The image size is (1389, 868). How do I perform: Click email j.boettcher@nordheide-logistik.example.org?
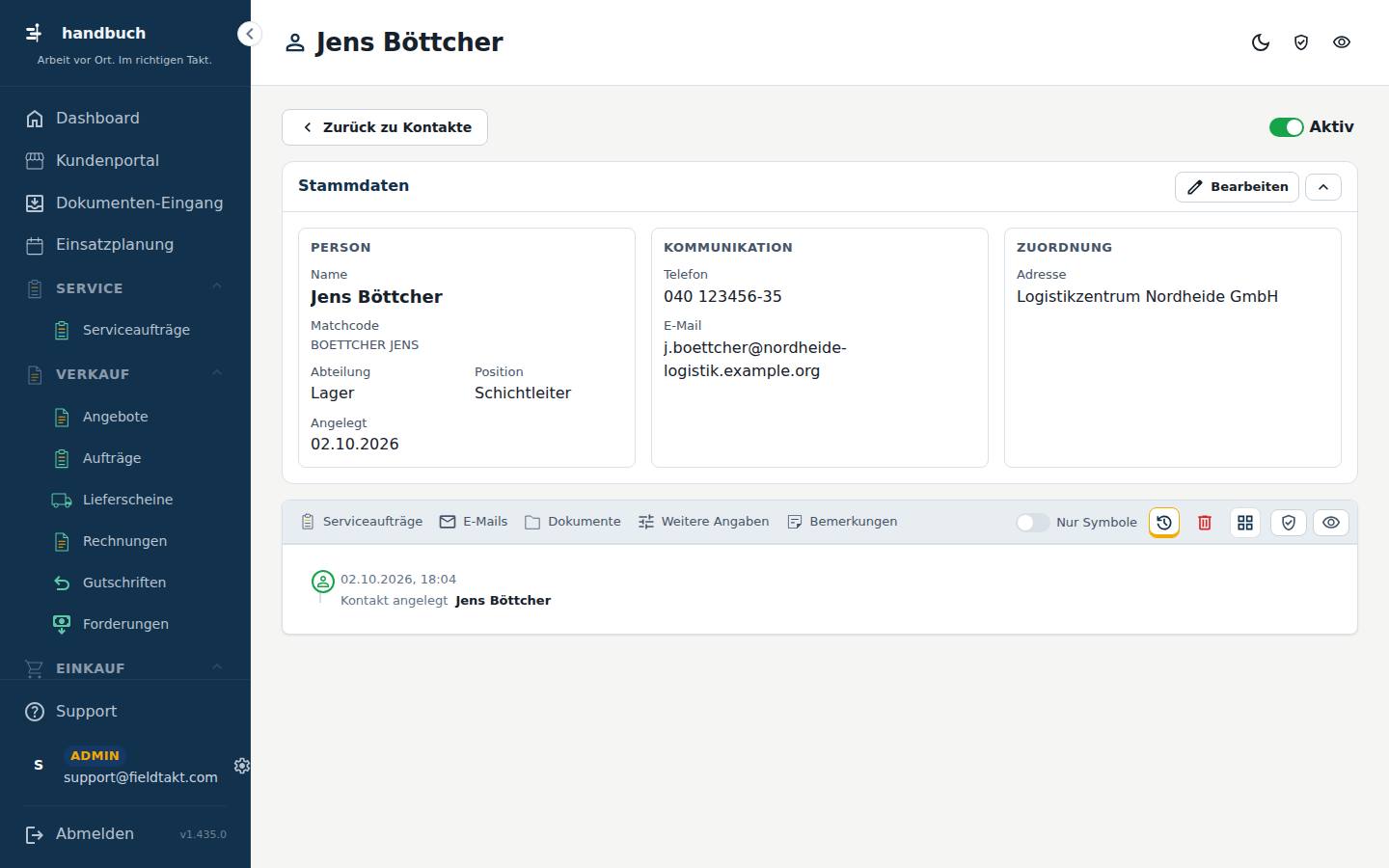click(x=755, y=360)
